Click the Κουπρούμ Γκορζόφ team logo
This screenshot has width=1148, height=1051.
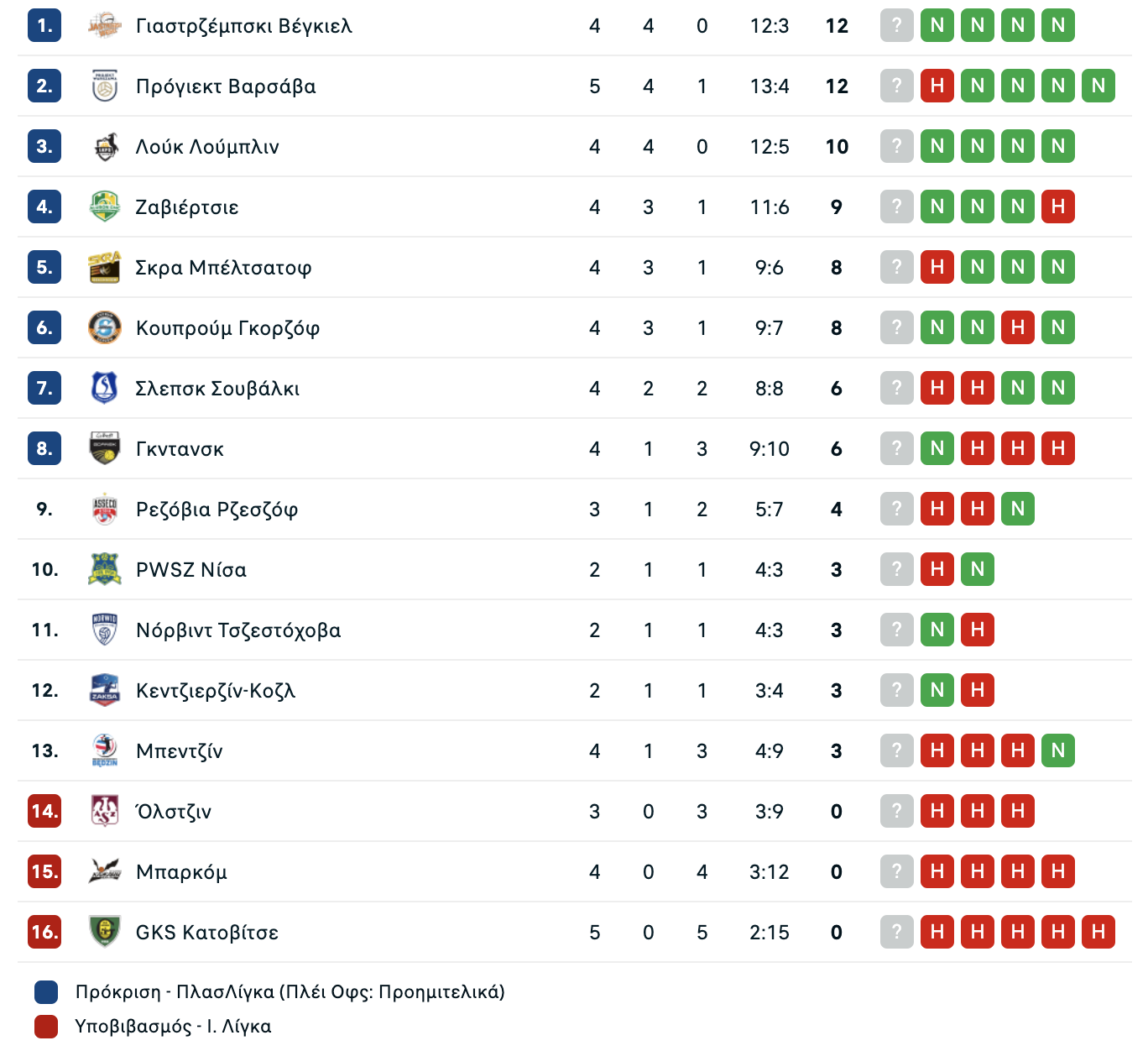[105, 328]
